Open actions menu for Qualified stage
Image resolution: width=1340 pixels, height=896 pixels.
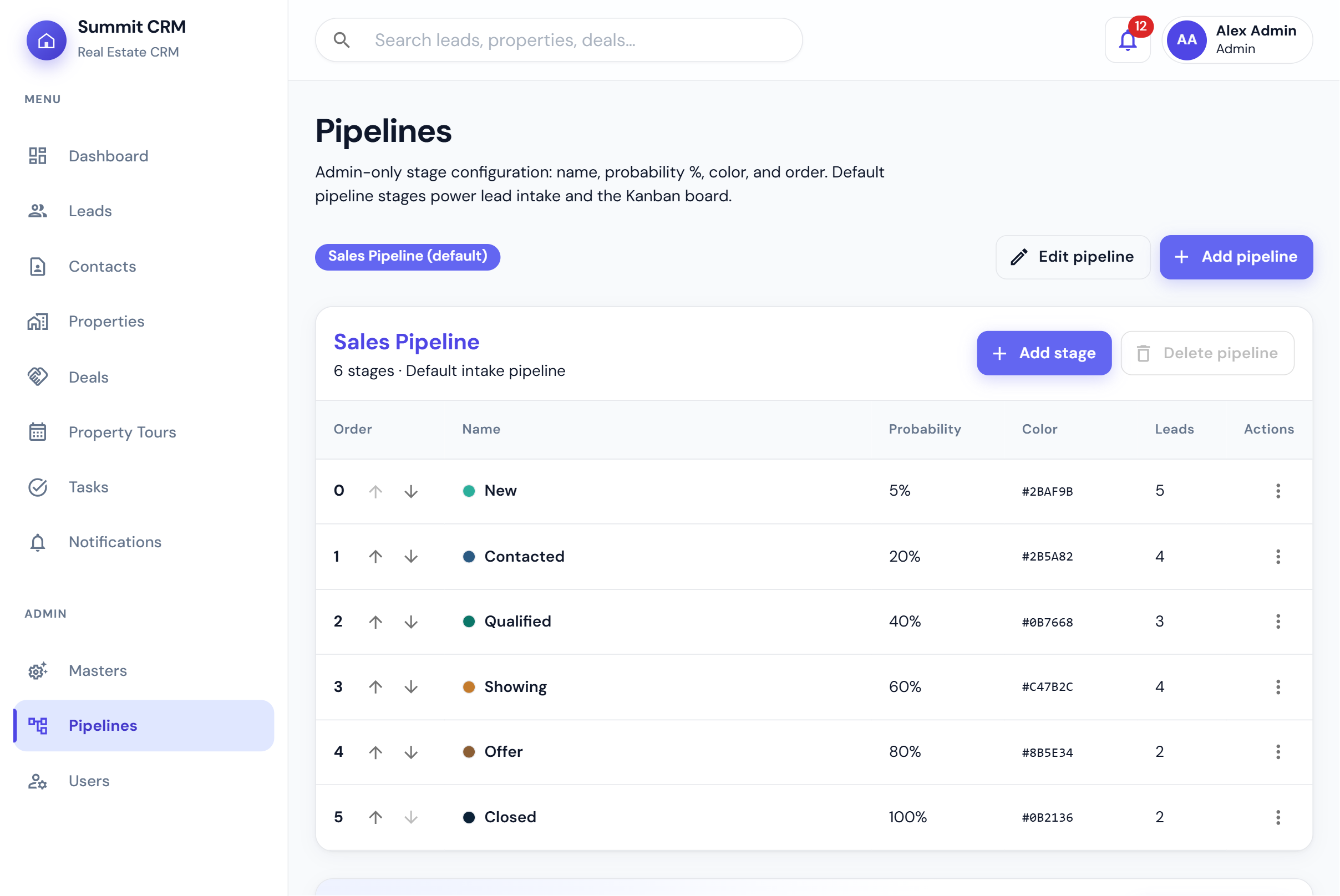point(1278,622)
